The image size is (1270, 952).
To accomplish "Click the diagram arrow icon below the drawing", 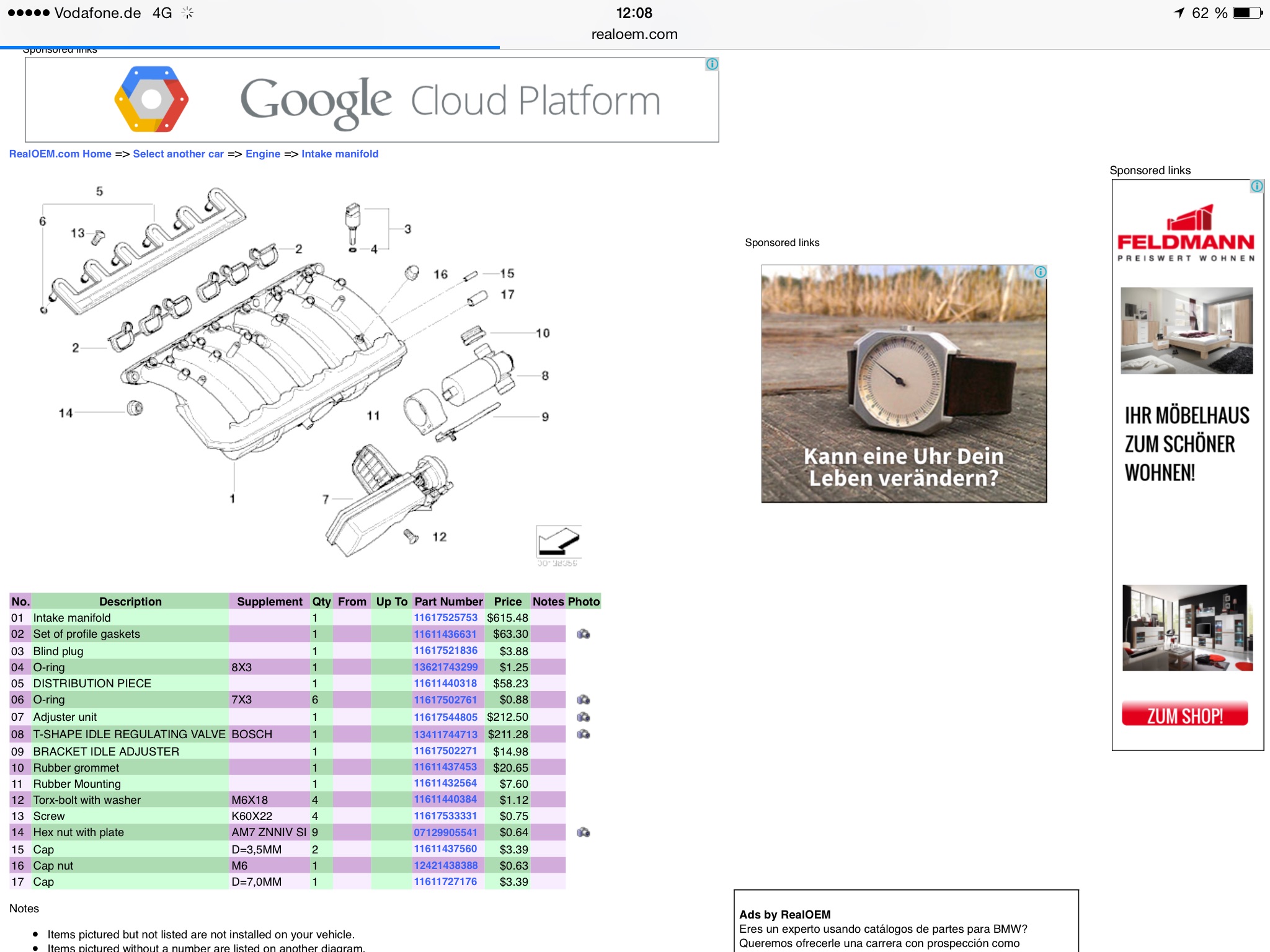I will click(x=558, y=541).
